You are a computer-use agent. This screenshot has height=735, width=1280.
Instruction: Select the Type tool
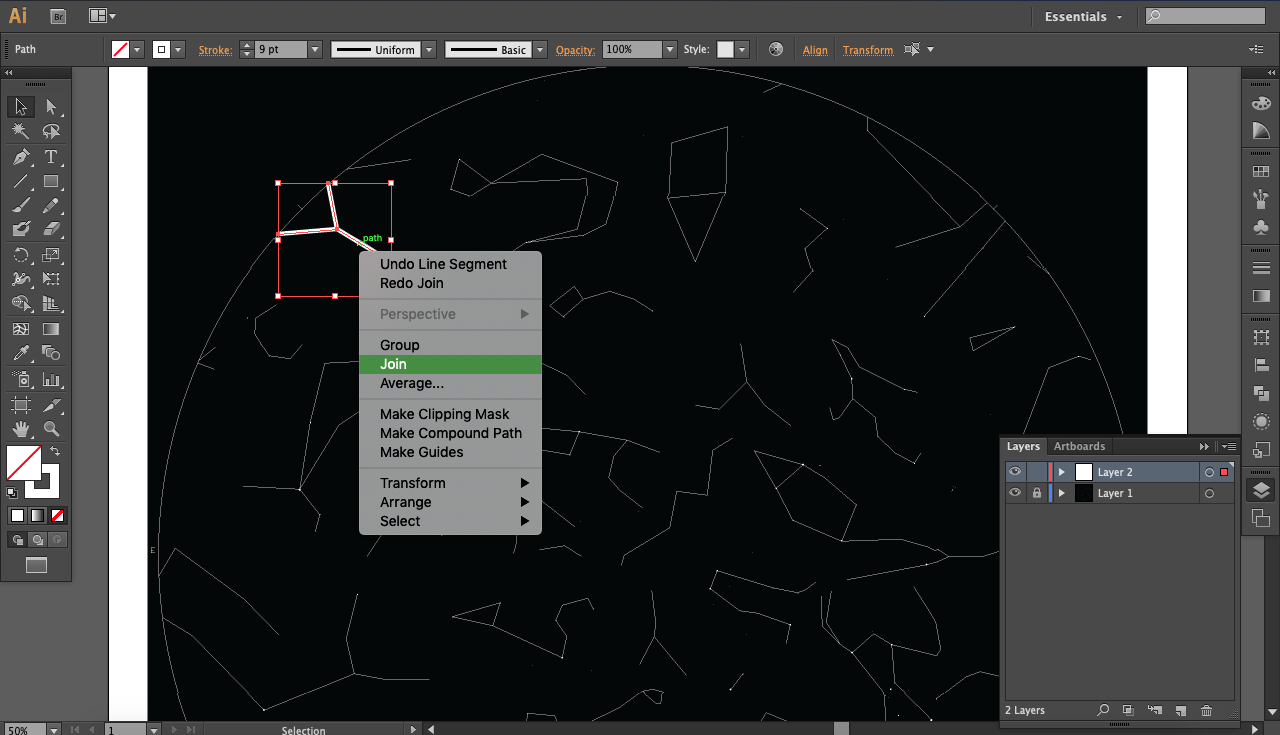51,157
